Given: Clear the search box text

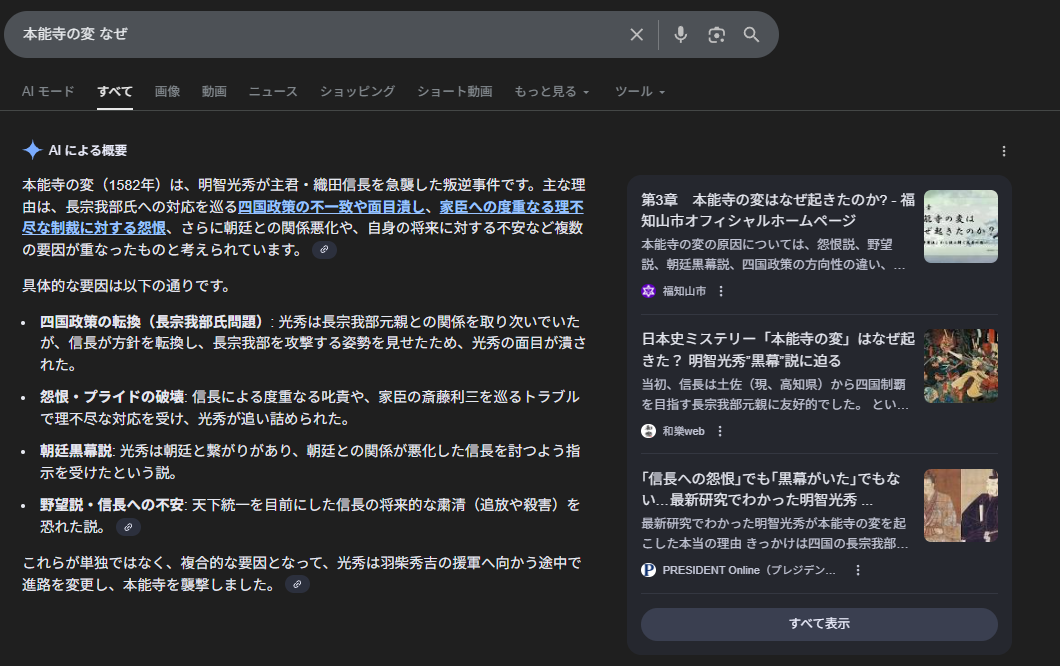Looking at the screenshot, I should click(x=637, y=35).
